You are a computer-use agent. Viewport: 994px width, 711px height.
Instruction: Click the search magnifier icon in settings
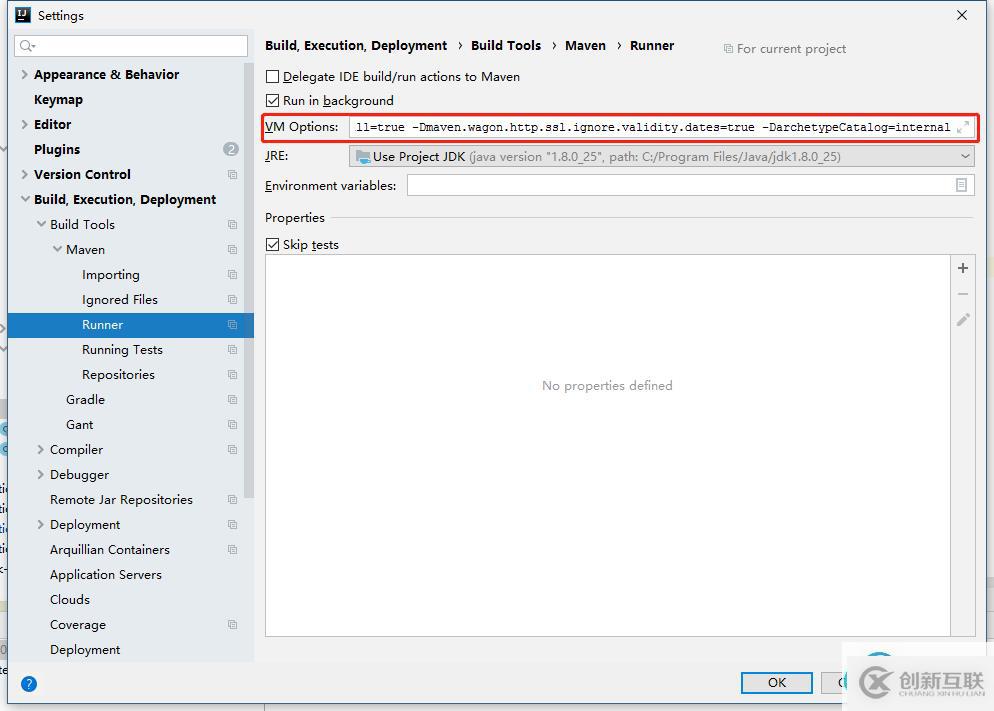pos(27,46)
